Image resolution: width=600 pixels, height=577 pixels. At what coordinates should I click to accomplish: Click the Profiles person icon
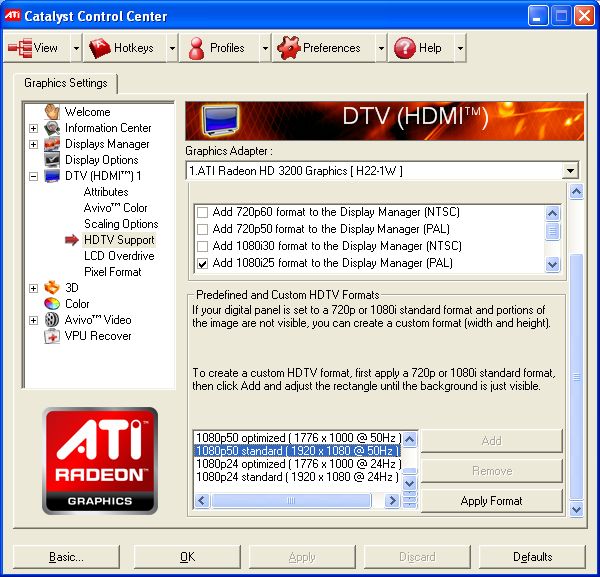(196, 48)
